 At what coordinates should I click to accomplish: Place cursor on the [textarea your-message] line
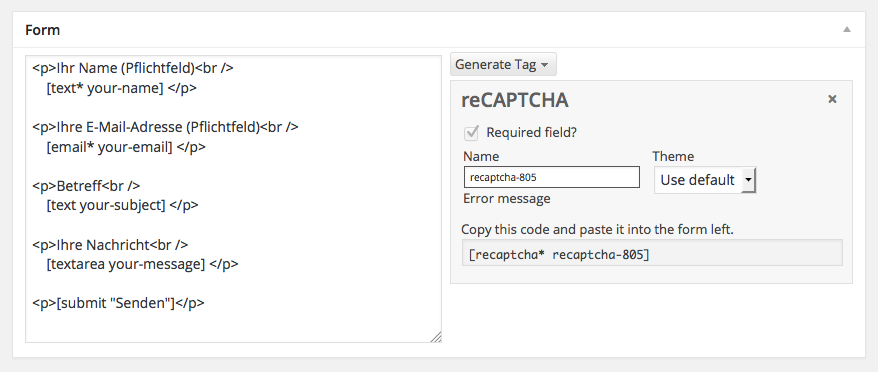(x=142, y=264)
